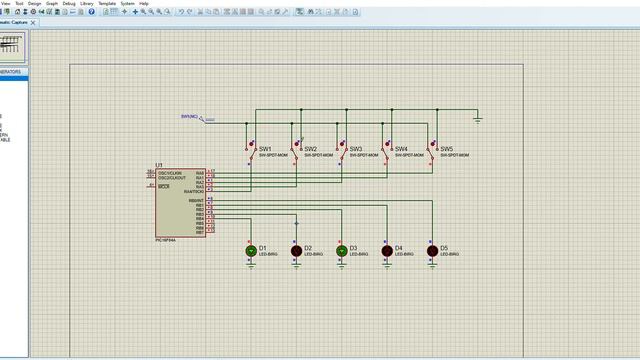Toggle switch SW1 on the schematic
Viewport: 640px width, 360px height.
click(x=251, y=152)
